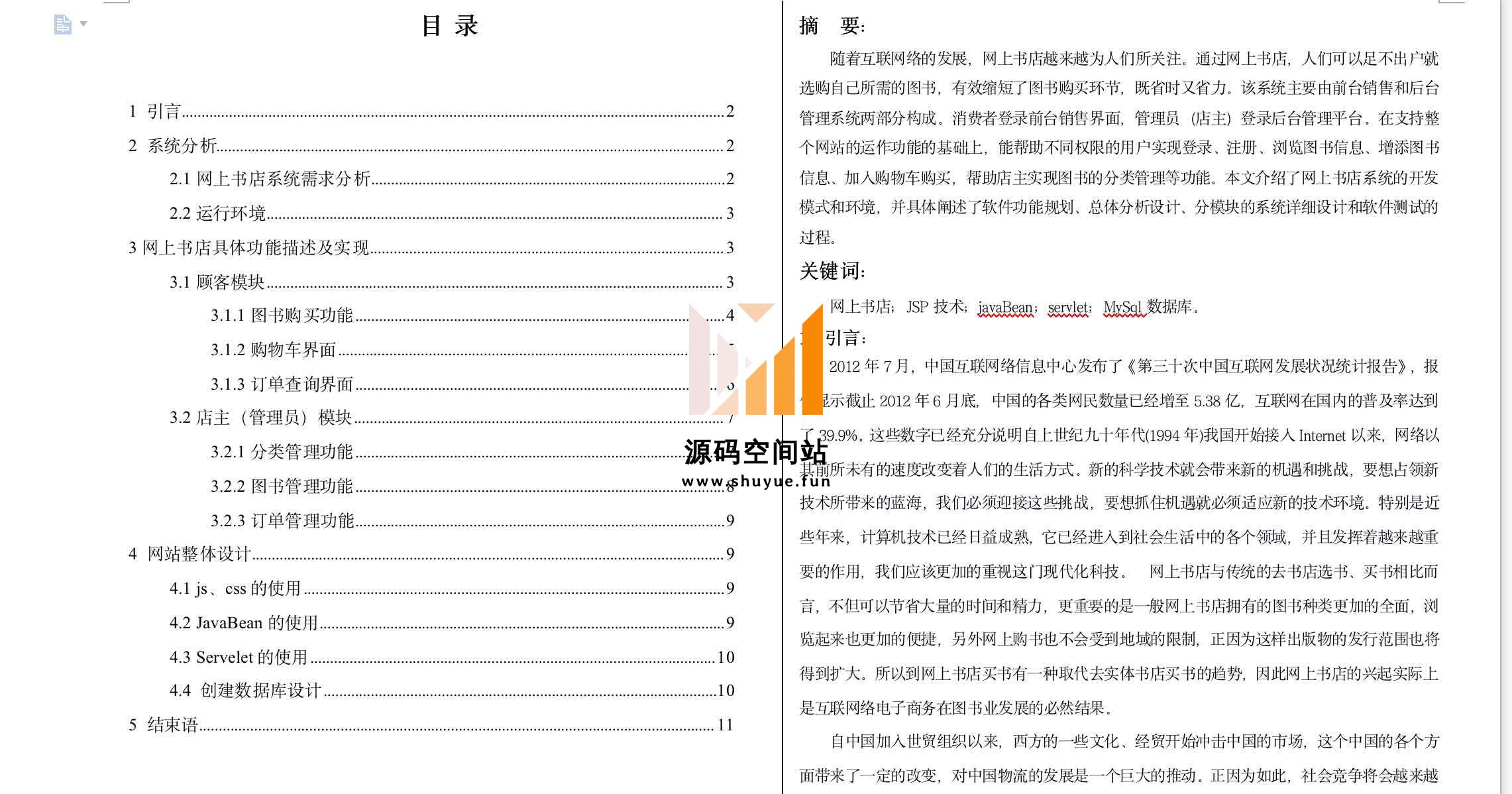Click the vertical scrollbar on right edge

tap(1505, 398)
